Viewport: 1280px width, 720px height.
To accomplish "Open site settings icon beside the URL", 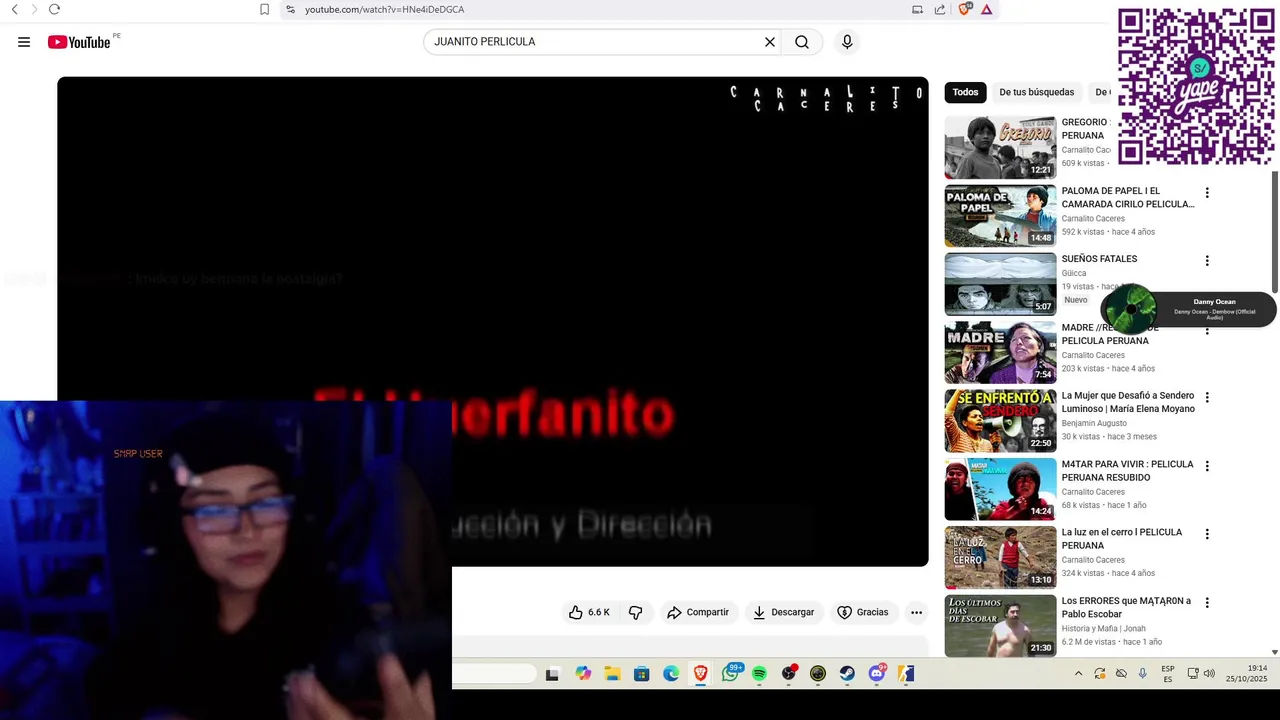I will pyautogui.click(x=290, y=9).
